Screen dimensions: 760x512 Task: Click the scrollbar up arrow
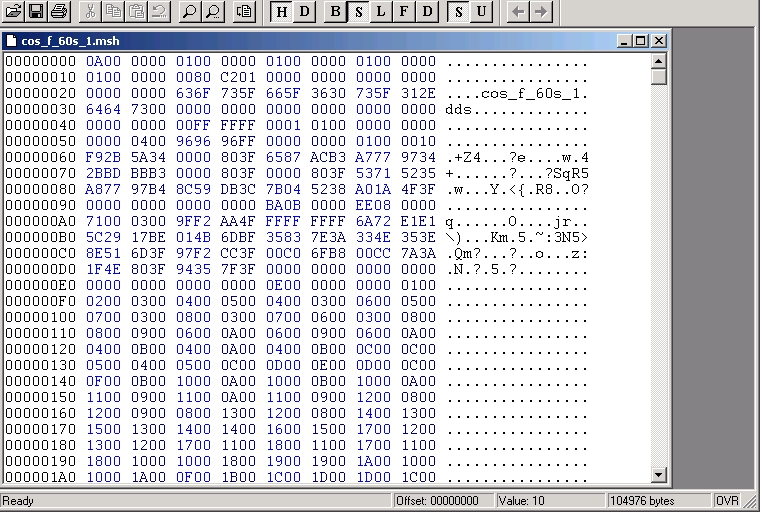(659, 61)
